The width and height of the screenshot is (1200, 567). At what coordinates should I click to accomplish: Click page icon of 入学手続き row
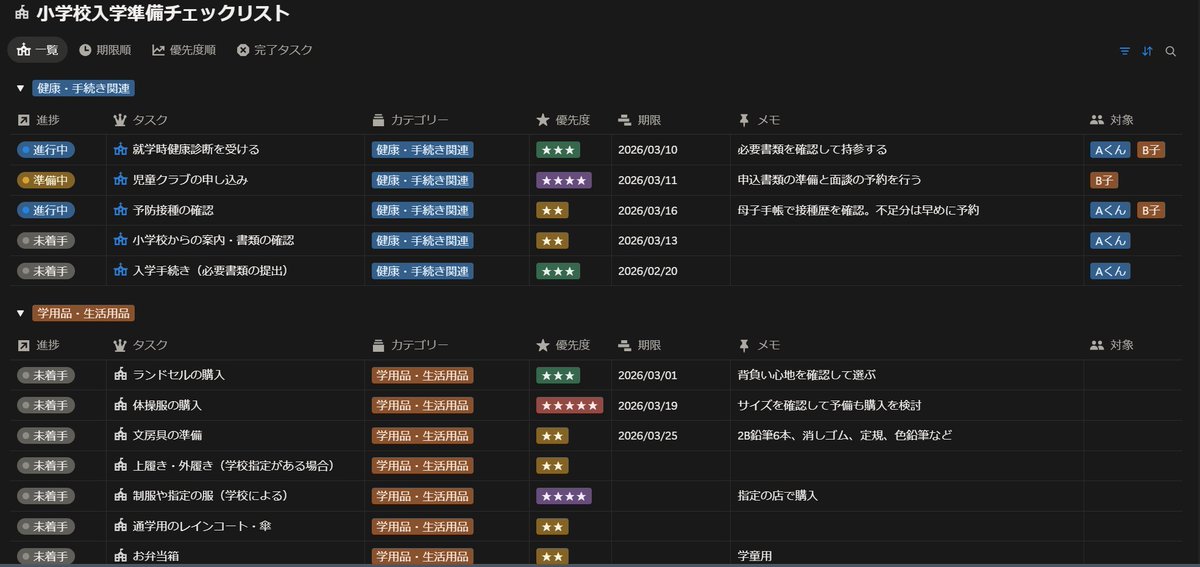click(x=121, y=271)
